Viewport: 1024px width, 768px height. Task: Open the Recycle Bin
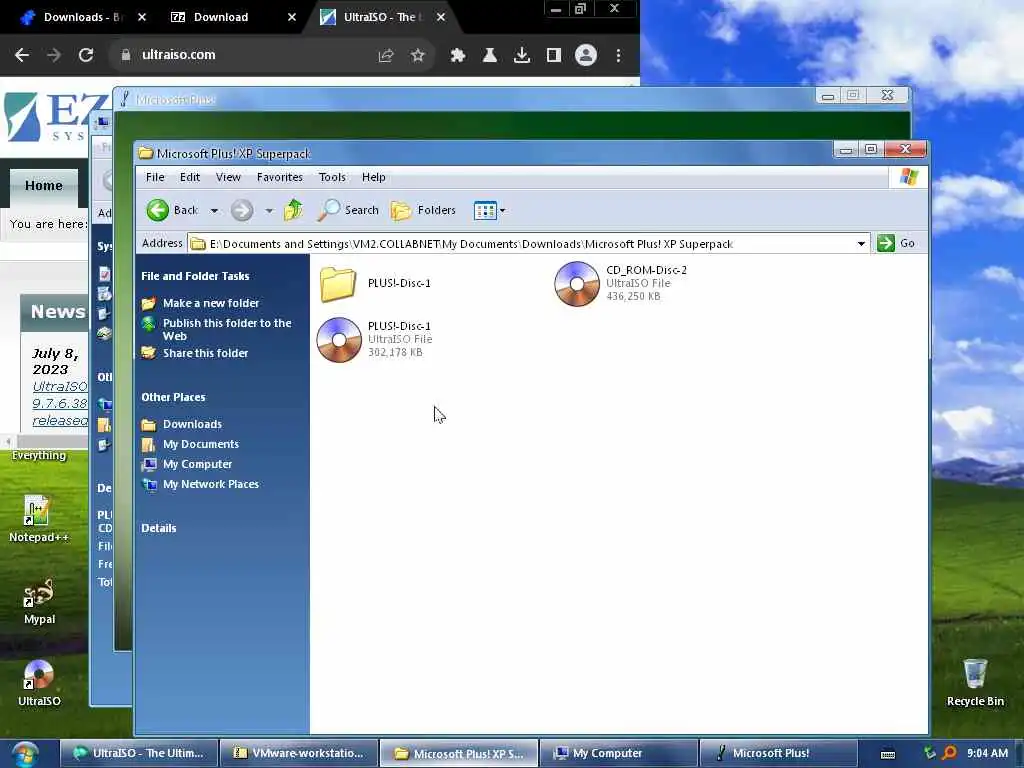[975, 683]
